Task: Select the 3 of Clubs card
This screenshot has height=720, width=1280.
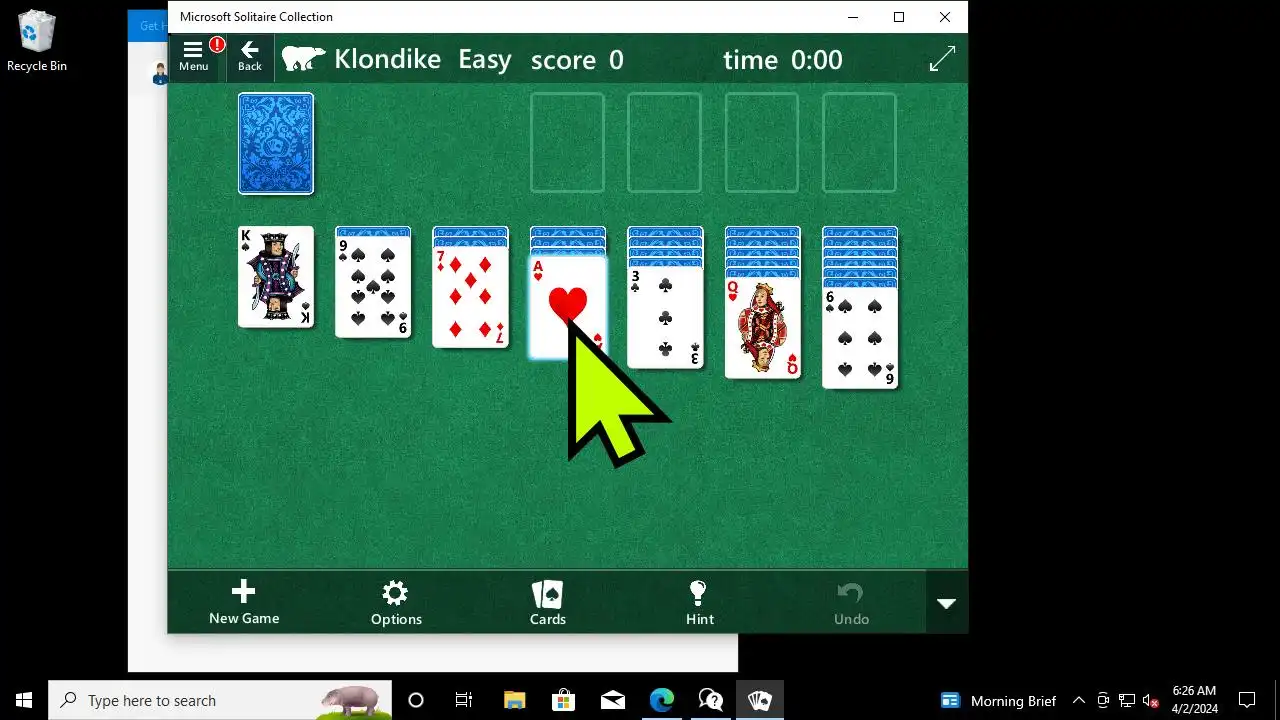Action: (665, 317)
